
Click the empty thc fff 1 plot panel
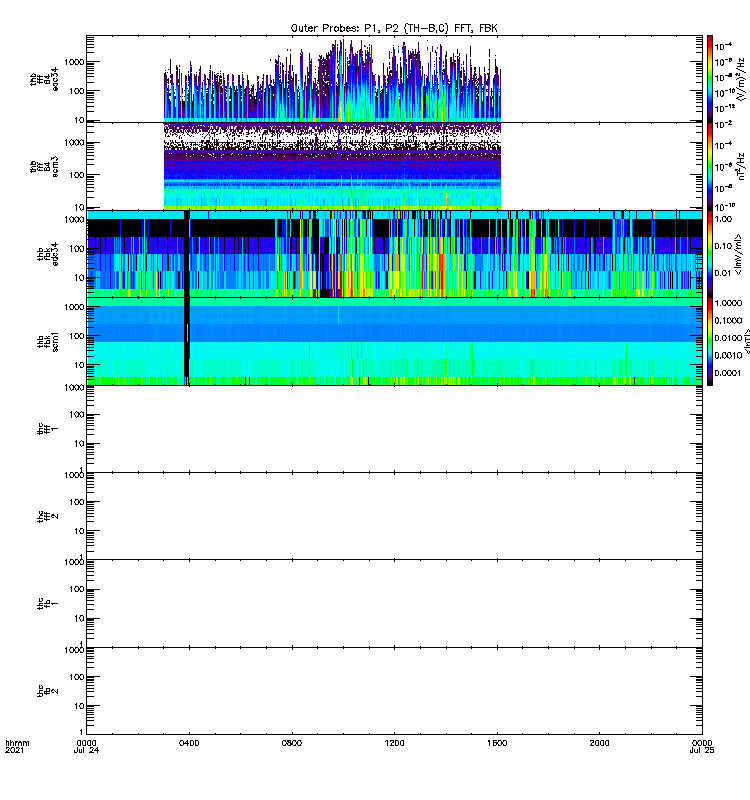coord(394,429)
